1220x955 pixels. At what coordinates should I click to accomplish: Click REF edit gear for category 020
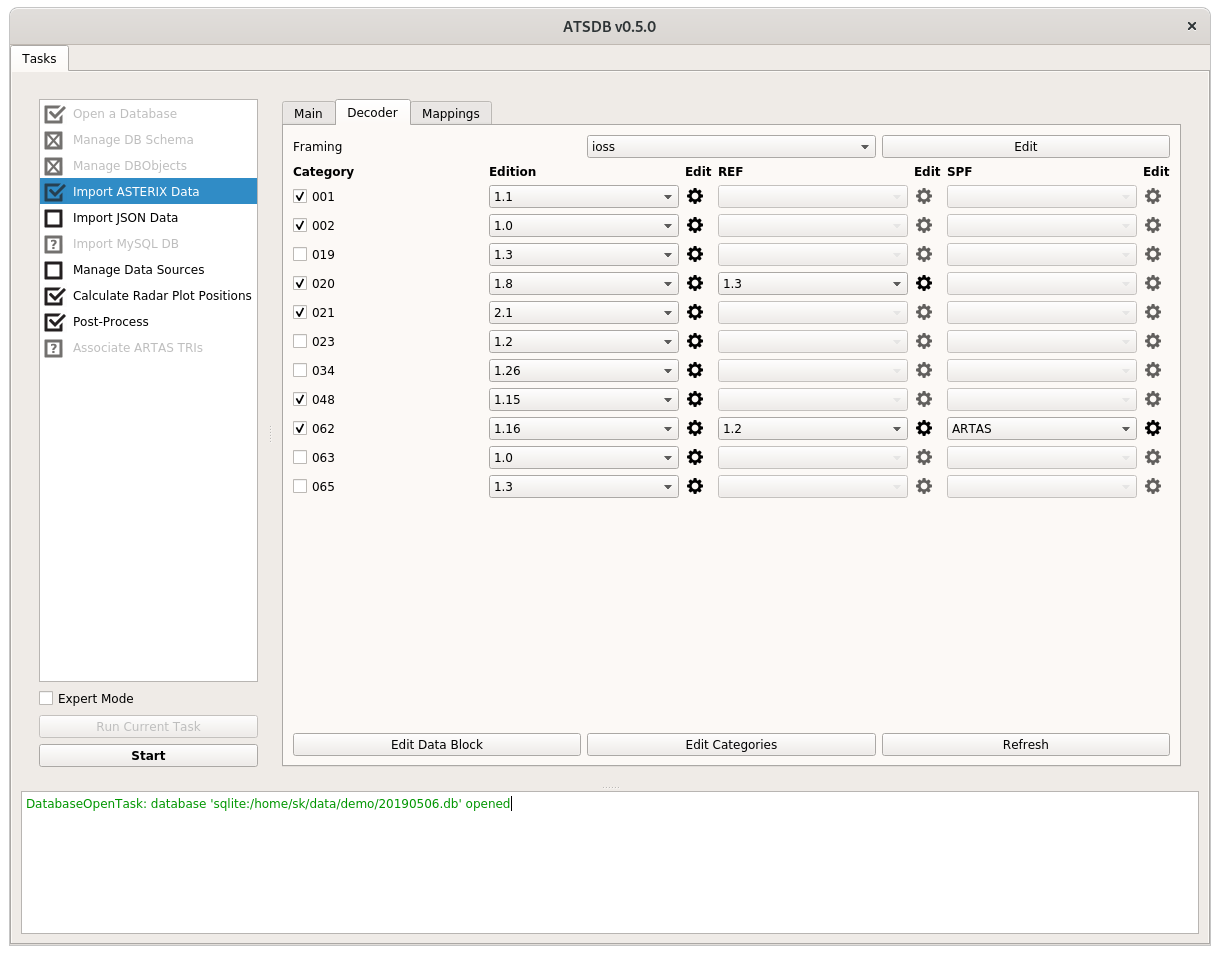point(924,284)
